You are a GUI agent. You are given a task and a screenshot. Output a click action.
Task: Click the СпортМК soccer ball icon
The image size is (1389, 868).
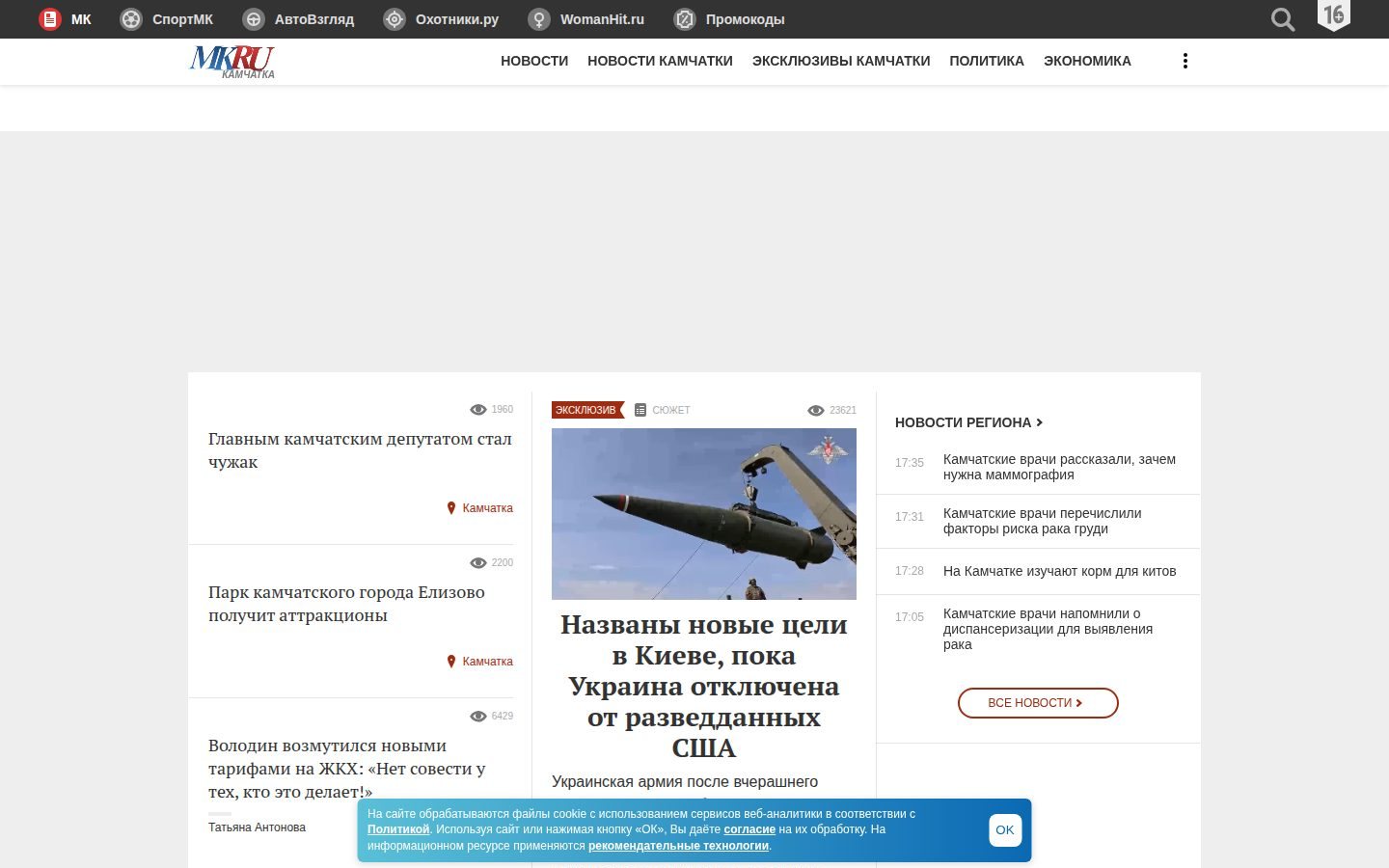tap(131, 19)
